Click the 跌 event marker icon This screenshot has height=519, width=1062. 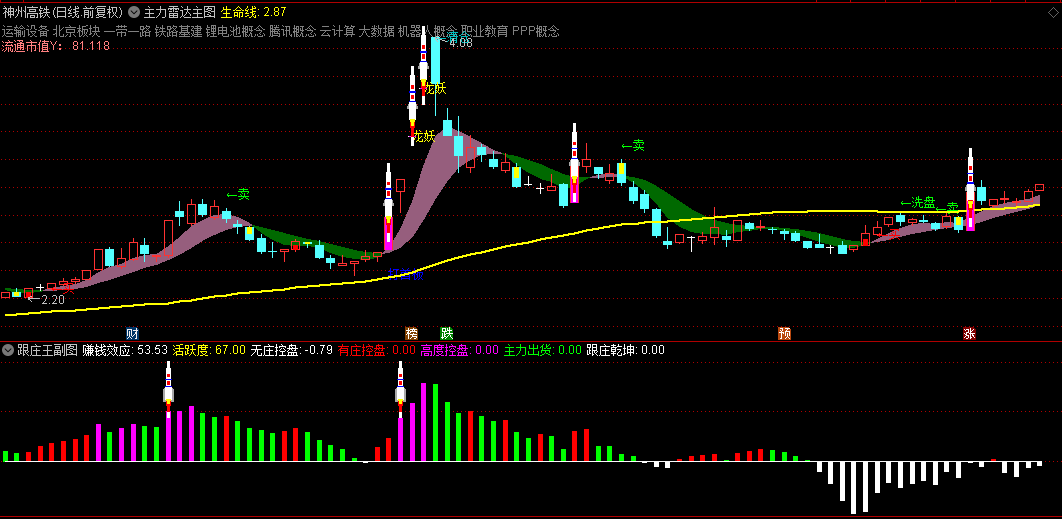[x=446, y=333]
